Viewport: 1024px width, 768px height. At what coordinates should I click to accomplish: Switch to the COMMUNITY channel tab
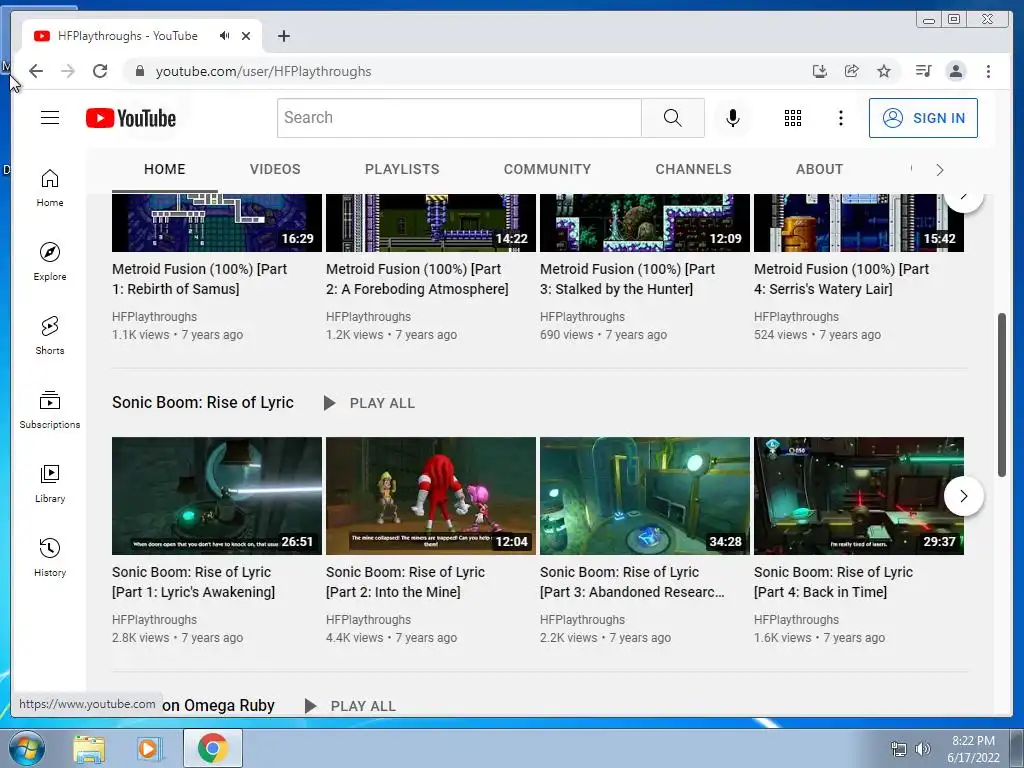(547, 169)
